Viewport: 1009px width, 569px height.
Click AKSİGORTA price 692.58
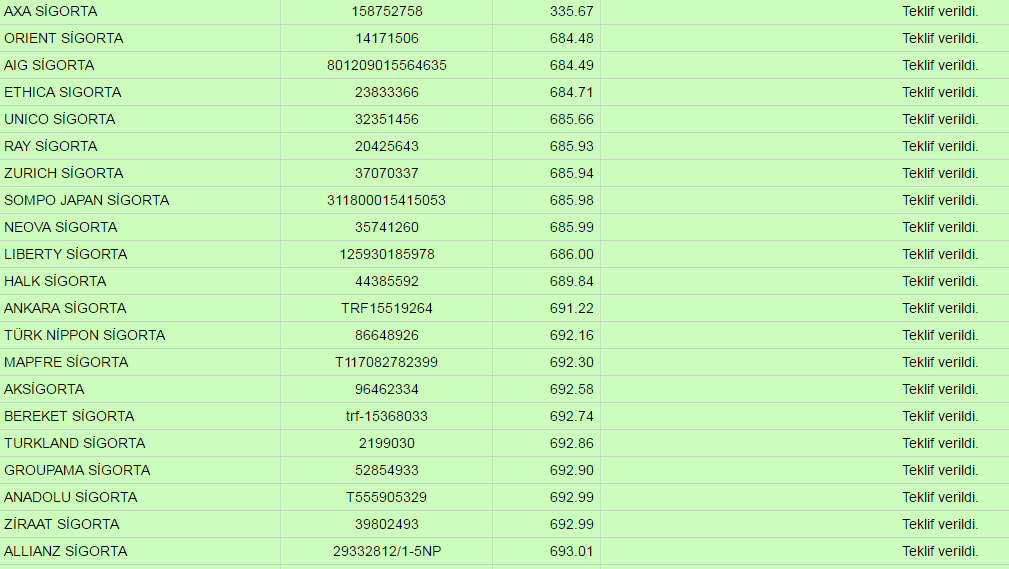coord(571,389)
